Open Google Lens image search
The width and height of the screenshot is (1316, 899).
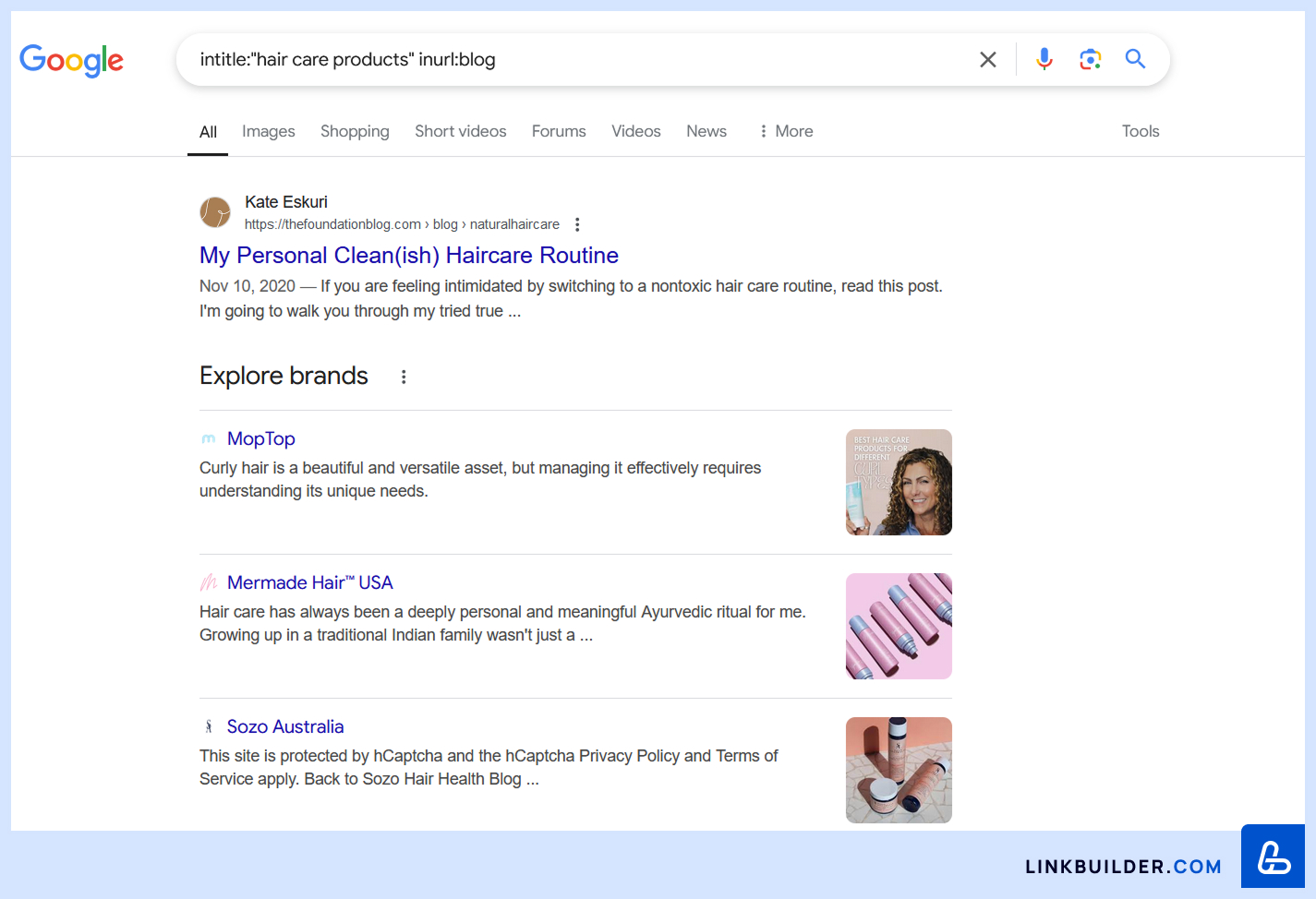(x=1090, y=59)
